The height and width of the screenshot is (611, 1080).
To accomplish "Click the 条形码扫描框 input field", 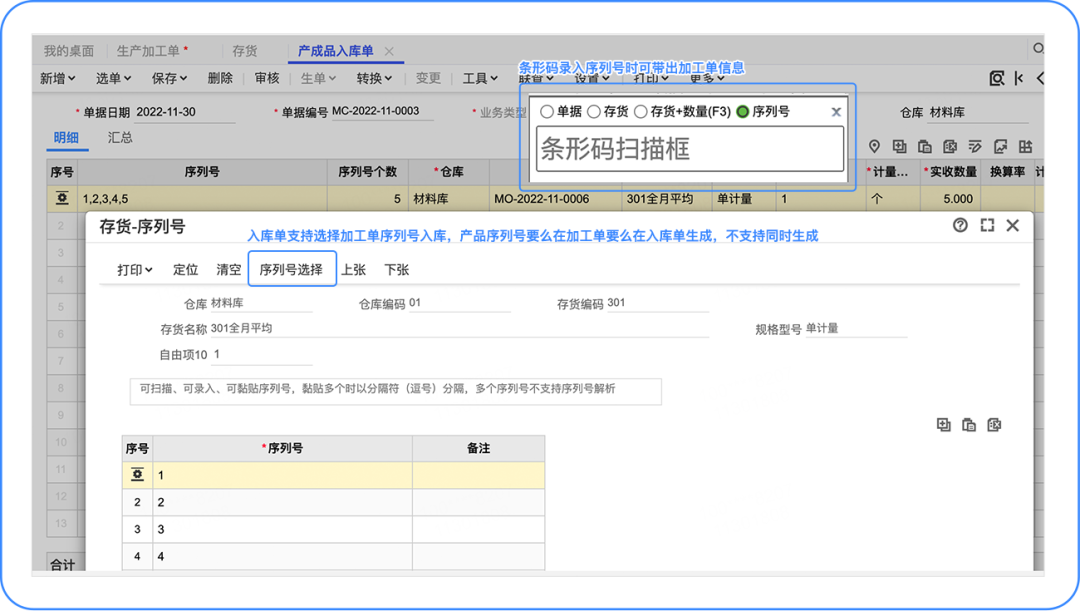I will point(690,150).
